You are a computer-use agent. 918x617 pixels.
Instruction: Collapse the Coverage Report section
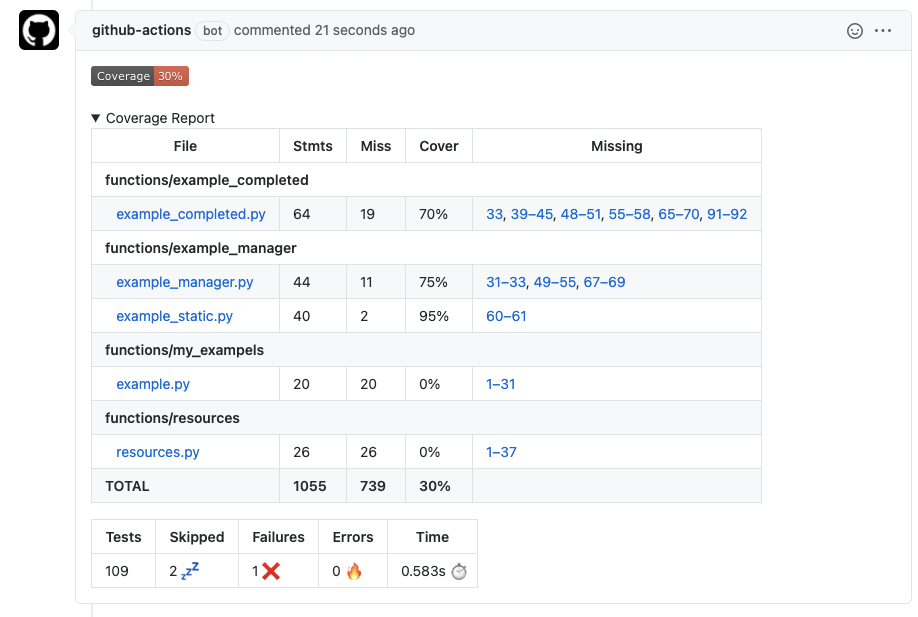pos(153,118)
